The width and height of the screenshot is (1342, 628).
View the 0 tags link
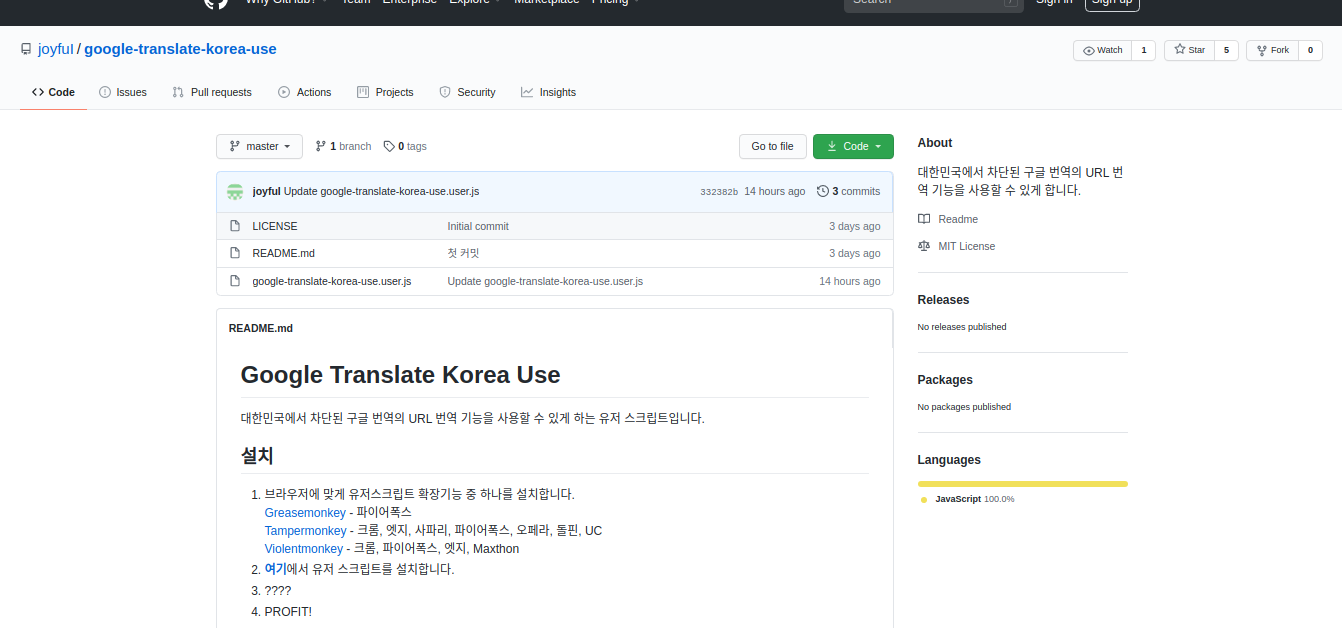[405, 146]
